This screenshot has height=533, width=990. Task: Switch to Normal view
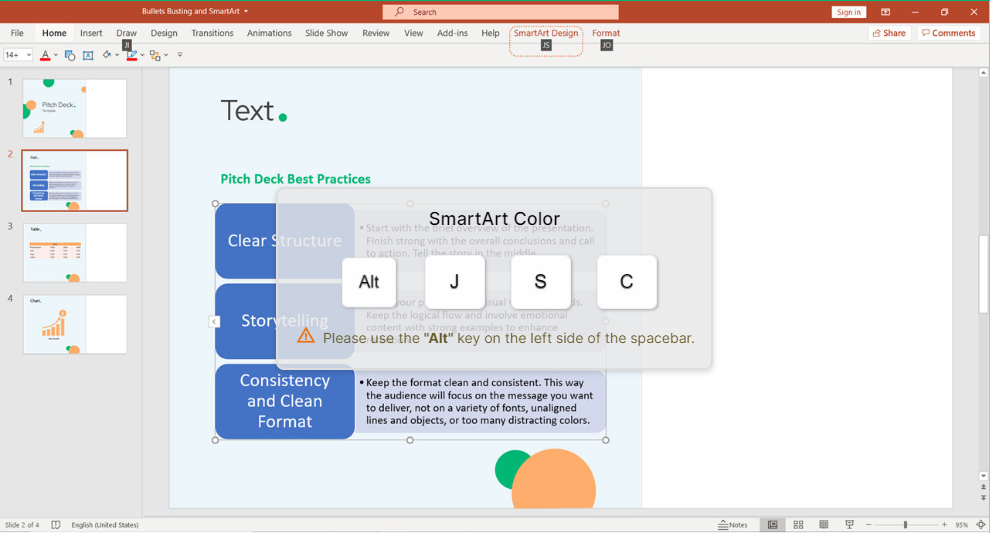(x=772, y=525)
